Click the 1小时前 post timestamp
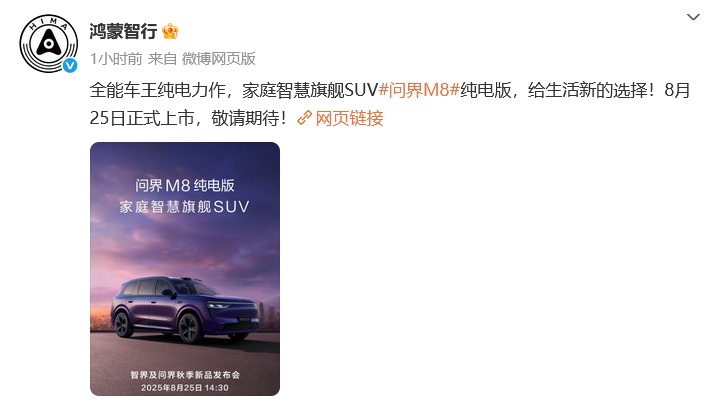The width and height of the screenshot is (710, 403). pyautogui.click(x=116, y=59)
